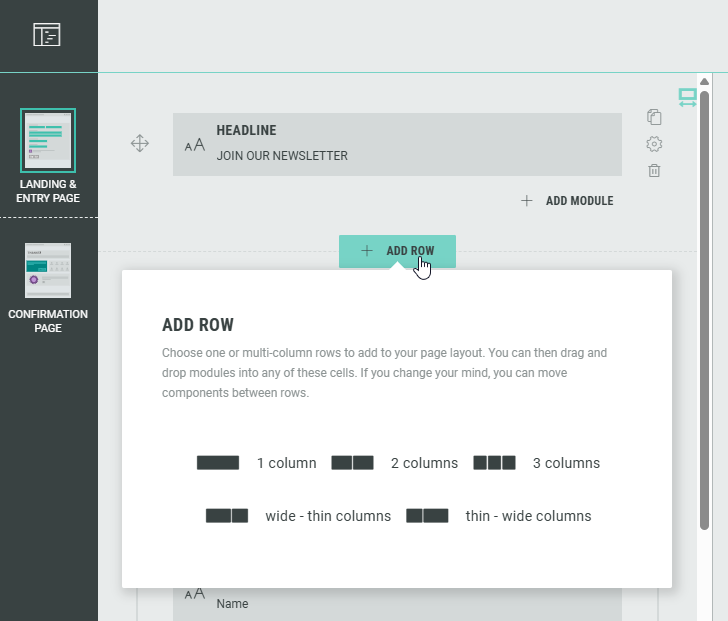
Task: Click the move handle beside Headline module
Action: pyautogui.click(x=140, y=144)
